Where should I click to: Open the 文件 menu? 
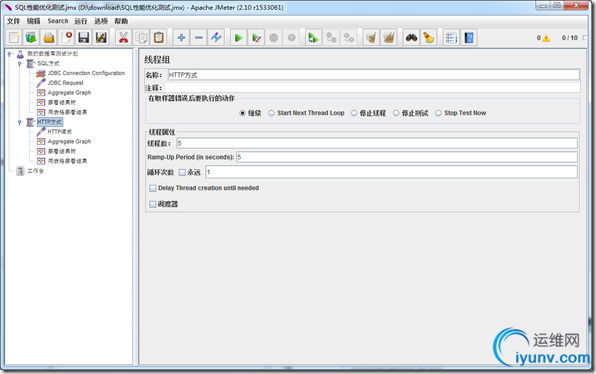pyautogui.click(x=13, y=21)
